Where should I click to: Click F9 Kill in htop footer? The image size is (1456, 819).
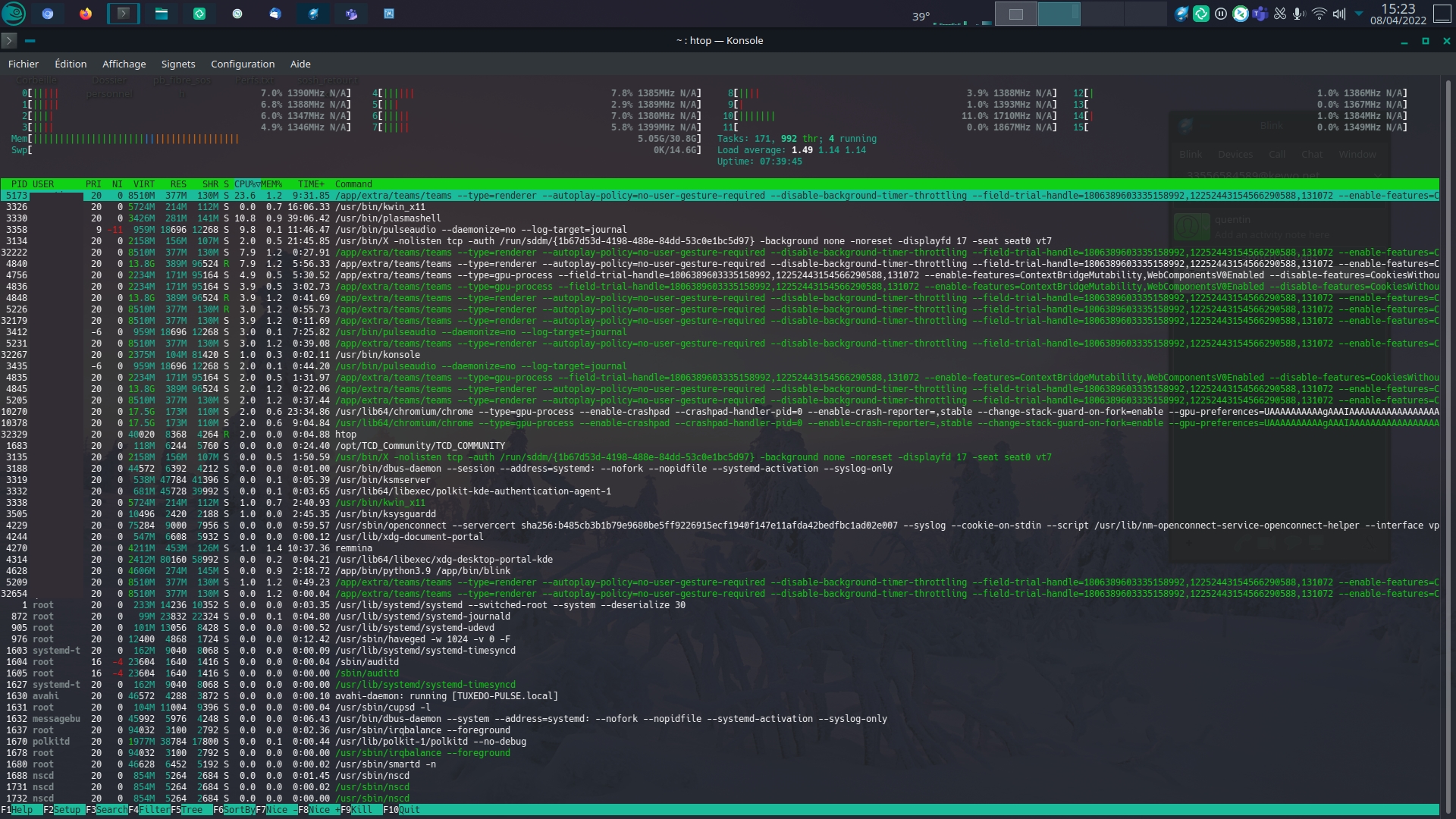point(362,810)
